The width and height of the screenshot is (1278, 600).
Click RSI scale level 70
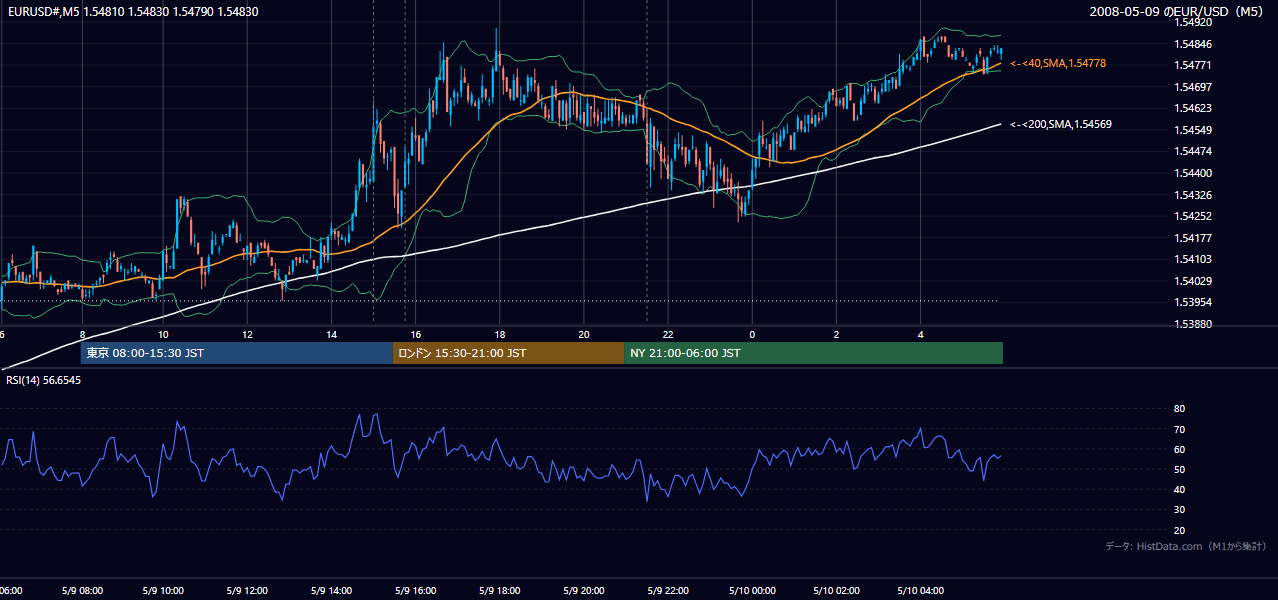[1179, 429]
